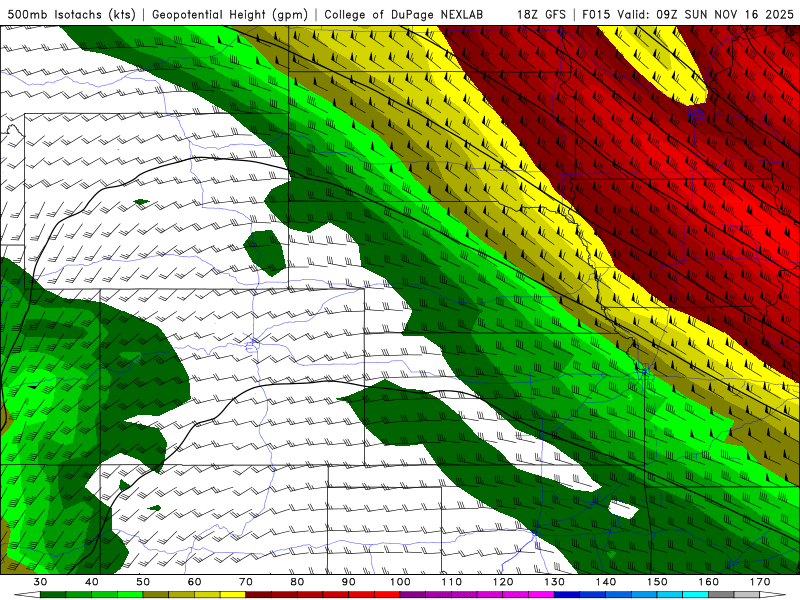Screen dimensions: 800x600
Task: Pick the bright yellow colorbar swatch ending at 70
Action: (x=233, y=594)
